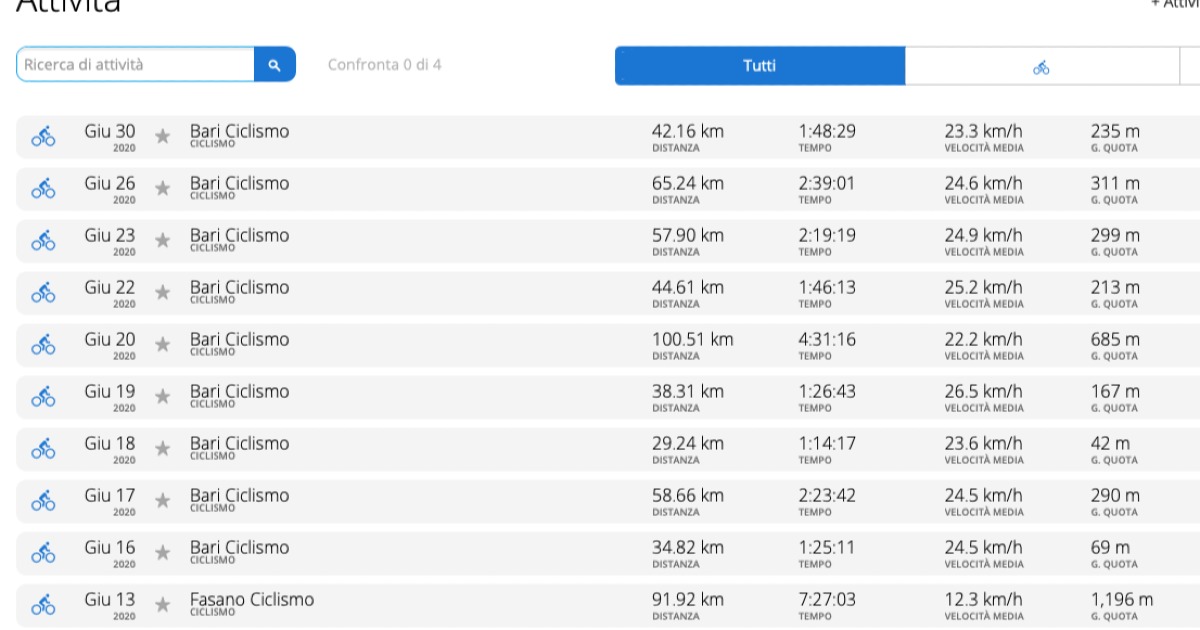Favorite the Giu 26 activity star

(163, 188)
